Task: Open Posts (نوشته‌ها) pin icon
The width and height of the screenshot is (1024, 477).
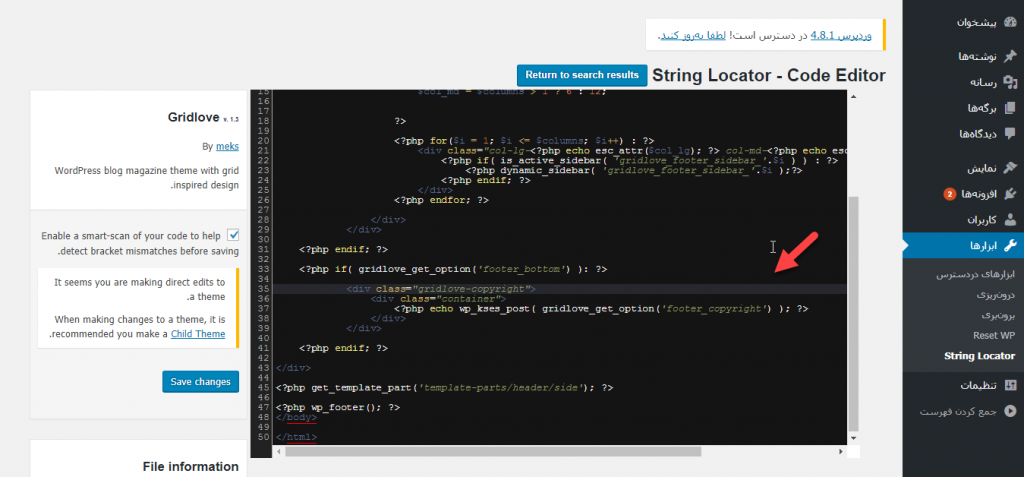Action: [x=1009, y=58]
